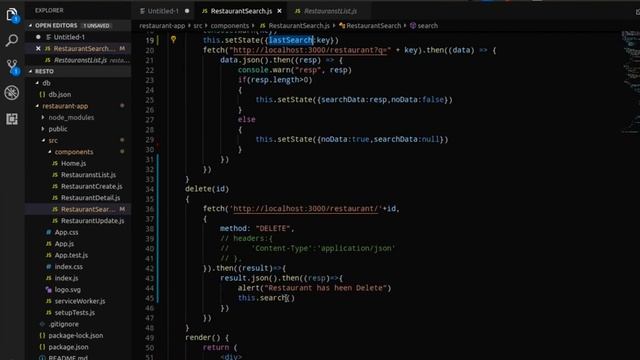Collapse the components folder
640x360 pixels.
[49, 151]
